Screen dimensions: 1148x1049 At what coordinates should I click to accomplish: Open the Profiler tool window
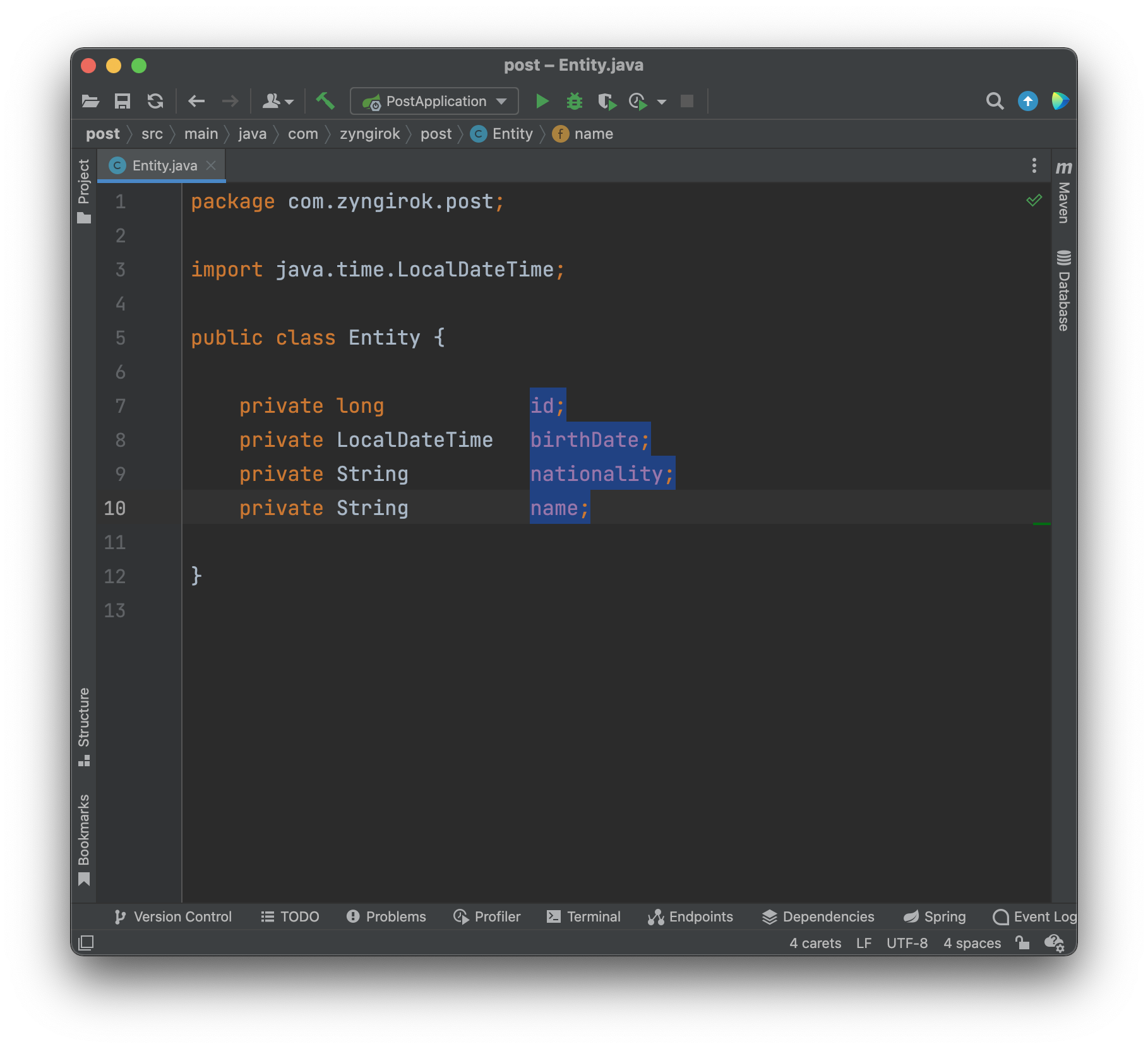(x=487, y=916)
